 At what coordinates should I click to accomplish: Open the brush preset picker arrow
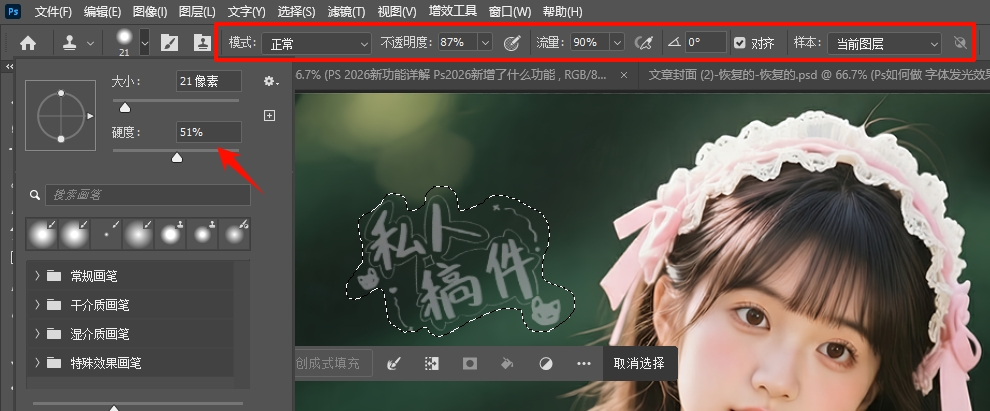tap(145, 43)
